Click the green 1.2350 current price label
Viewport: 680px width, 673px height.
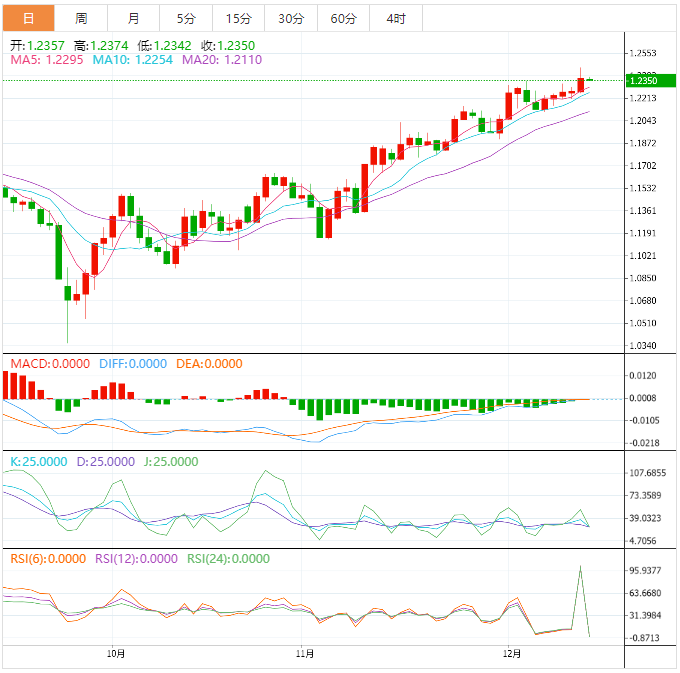pyautogui.click(x=651, y=81)
